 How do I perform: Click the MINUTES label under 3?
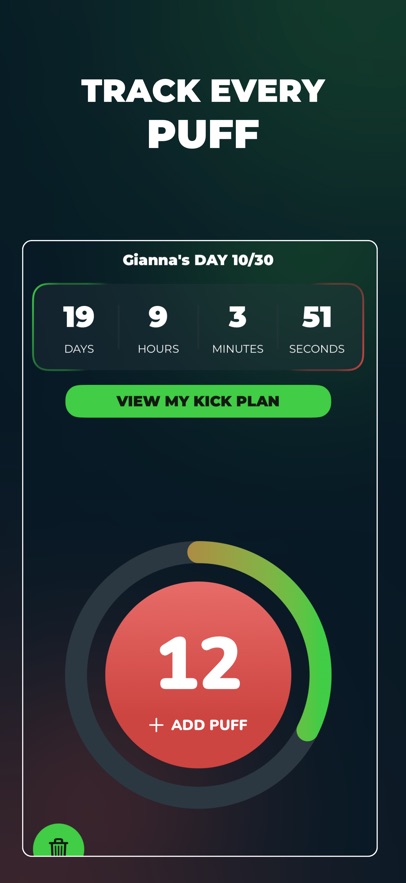point(238,349)
